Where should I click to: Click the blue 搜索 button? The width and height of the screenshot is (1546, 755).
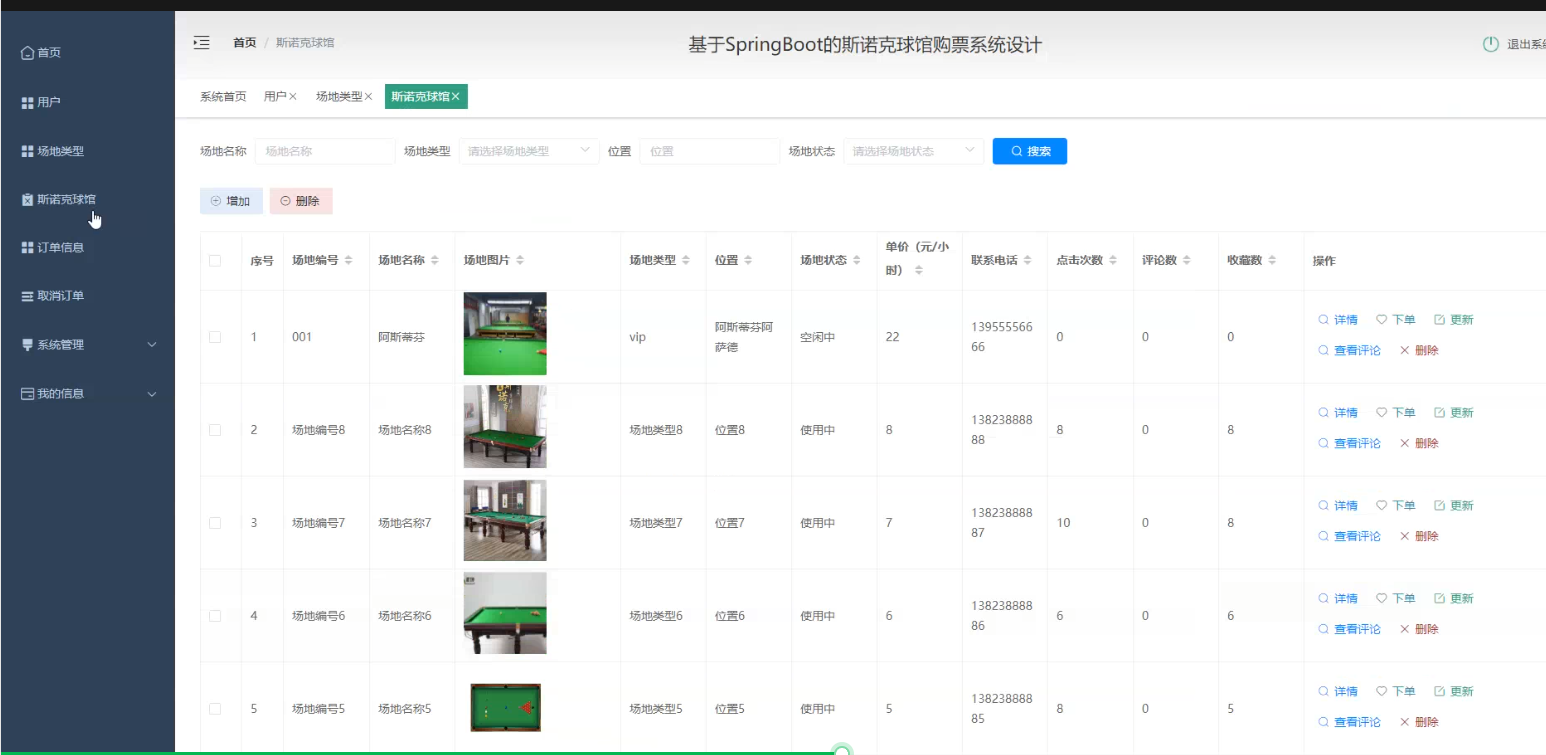pyautogui.click(x=1030, y=151)
